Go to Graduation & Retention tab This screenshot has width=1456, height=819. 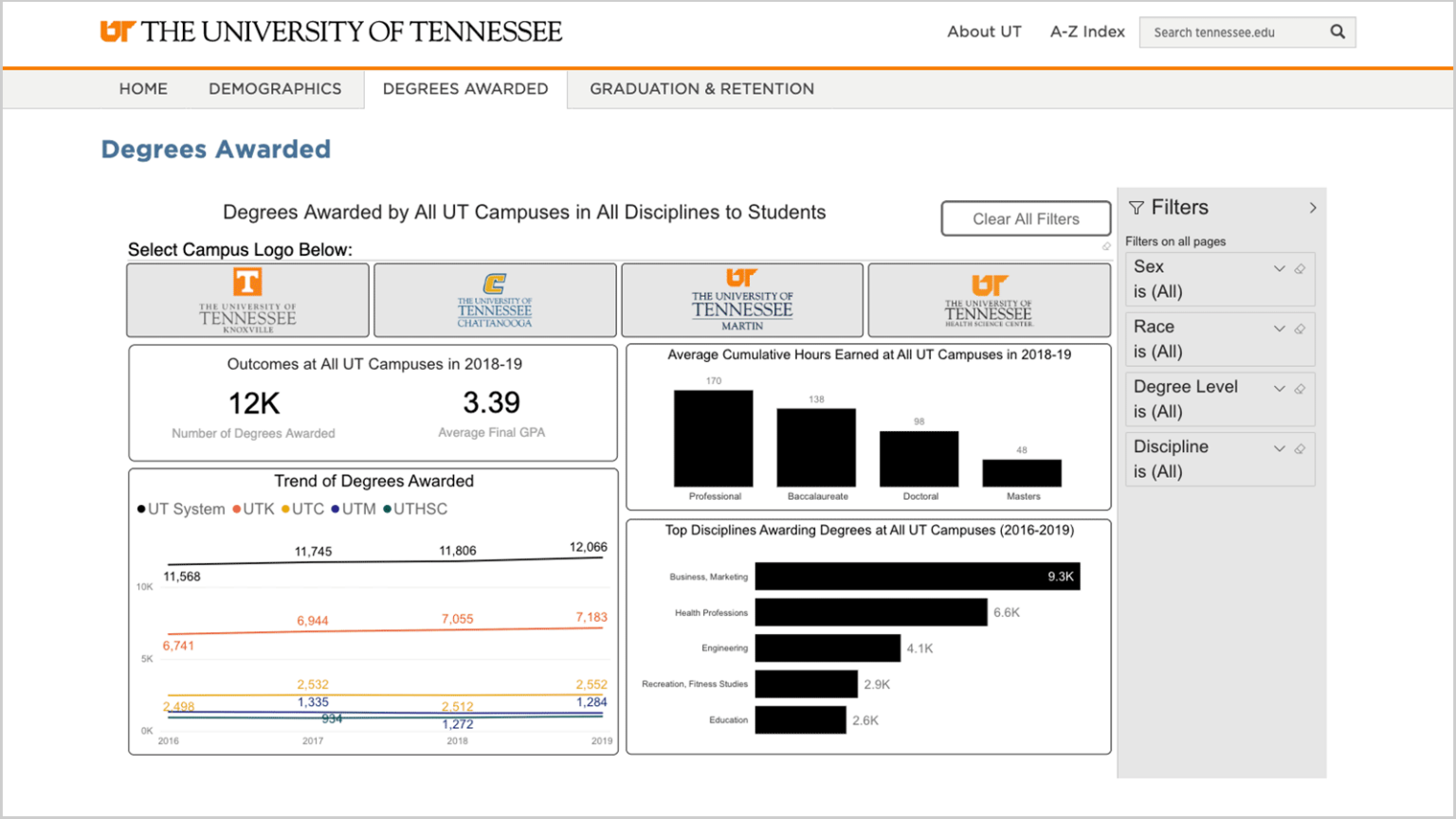pos(701,89)
